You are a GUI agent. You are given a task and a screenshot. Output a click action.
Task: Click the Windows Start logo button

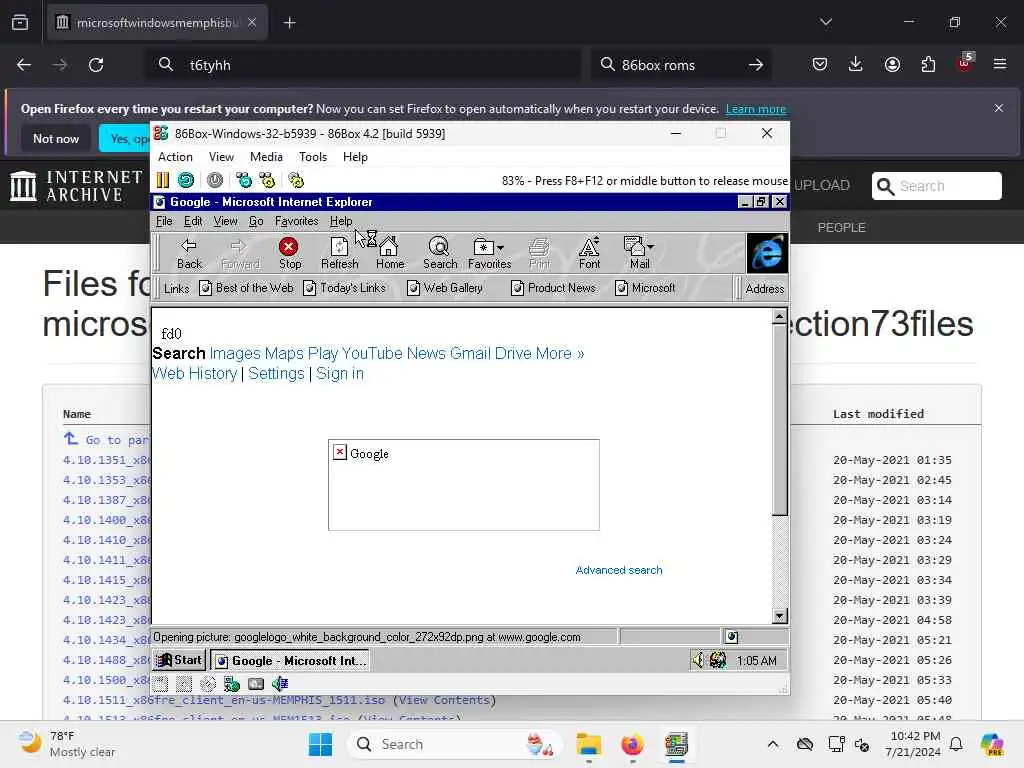pyautogui.click(x=320, y=744)
